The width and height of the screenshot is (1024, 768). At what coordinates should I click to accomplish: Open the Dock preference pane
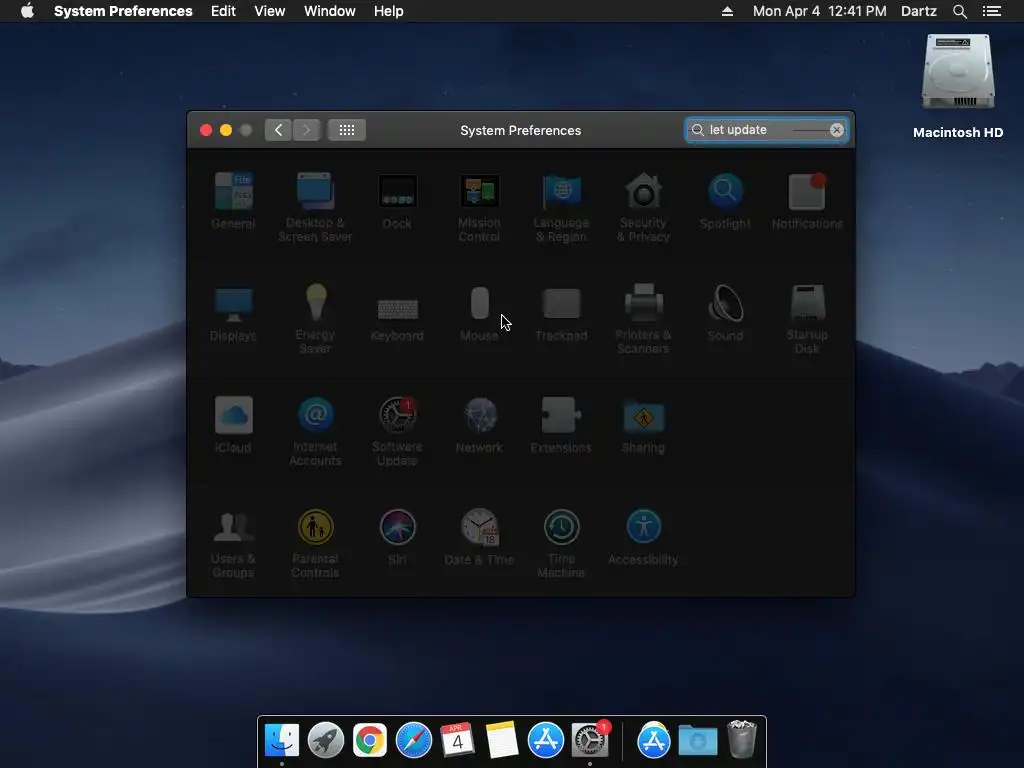coord(397,200)
